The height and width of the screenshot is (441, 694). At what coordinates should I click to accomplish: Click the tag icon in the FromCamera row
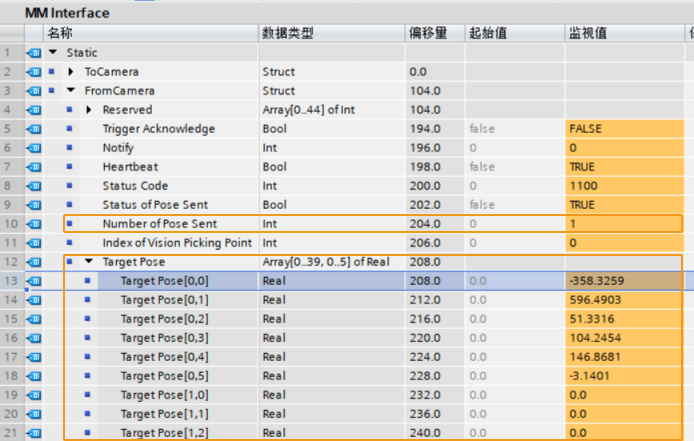tap(34, 91)
